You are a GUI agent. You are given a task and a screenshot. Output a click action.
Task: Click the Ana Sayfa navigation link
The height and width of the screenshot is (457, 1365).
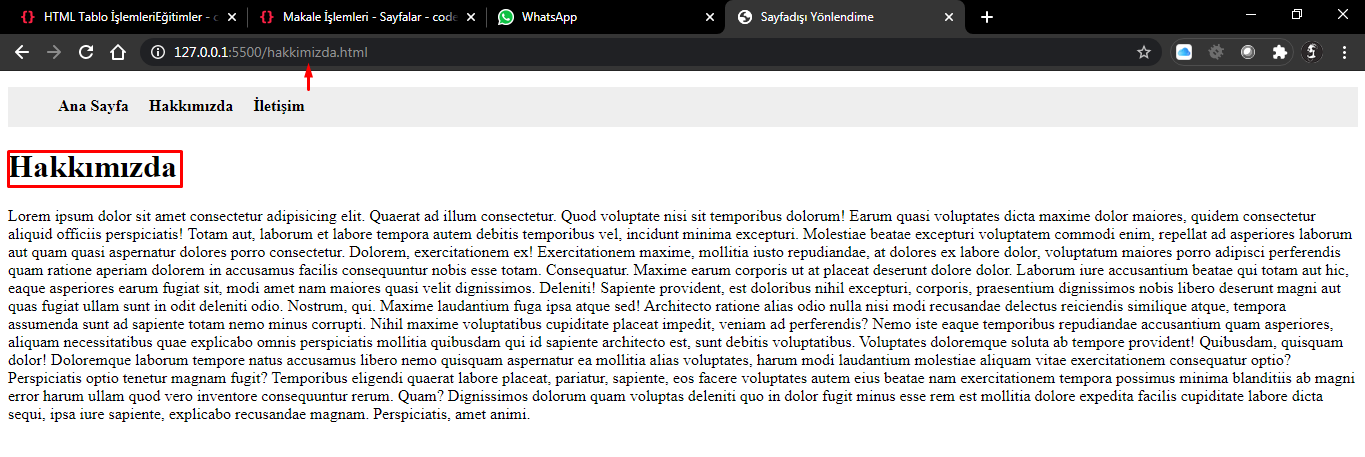[93, 106]
